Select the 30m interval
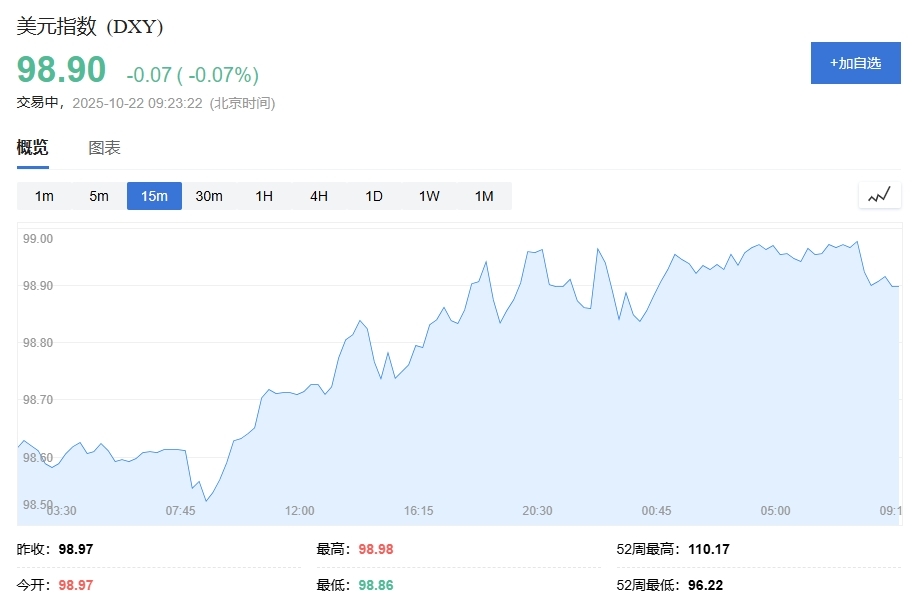The width and height of the screenshot is (918, 595). (x=209, y=196)
